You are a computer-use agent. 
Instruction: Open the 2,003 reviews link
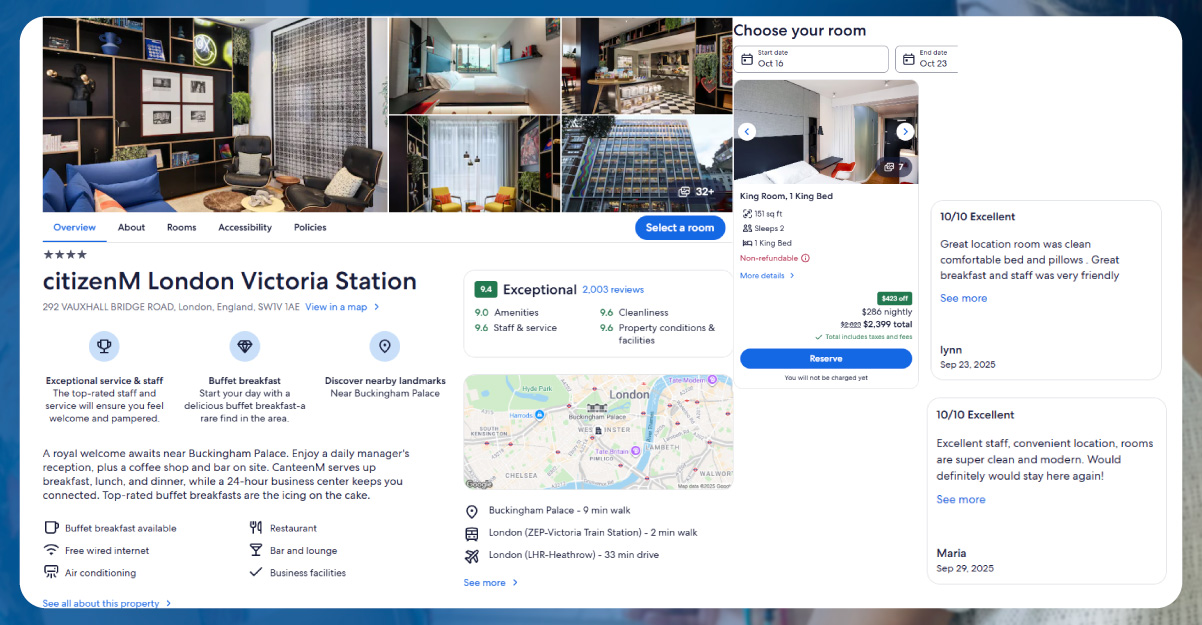pyautogui.click(x=613, y=290)
